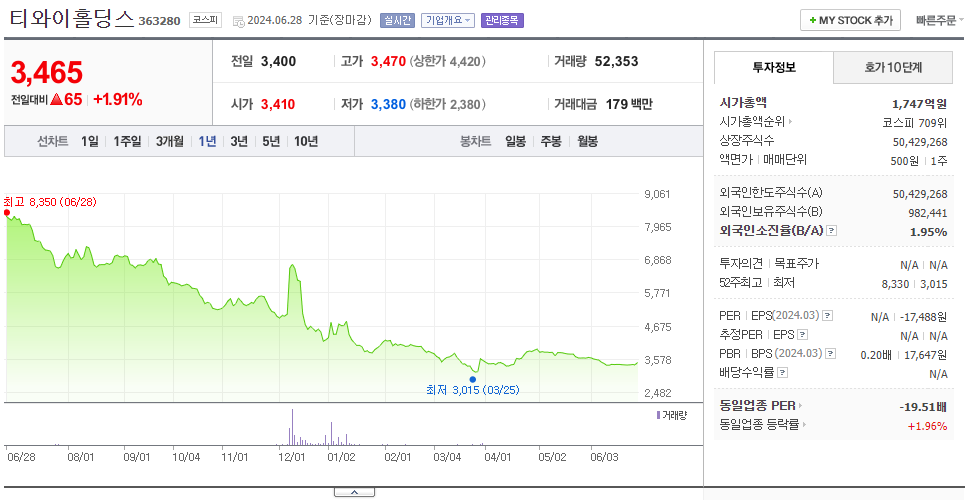
Task: Click the 동일업종 등락률 value +1.96%
Action: point(927,426)
